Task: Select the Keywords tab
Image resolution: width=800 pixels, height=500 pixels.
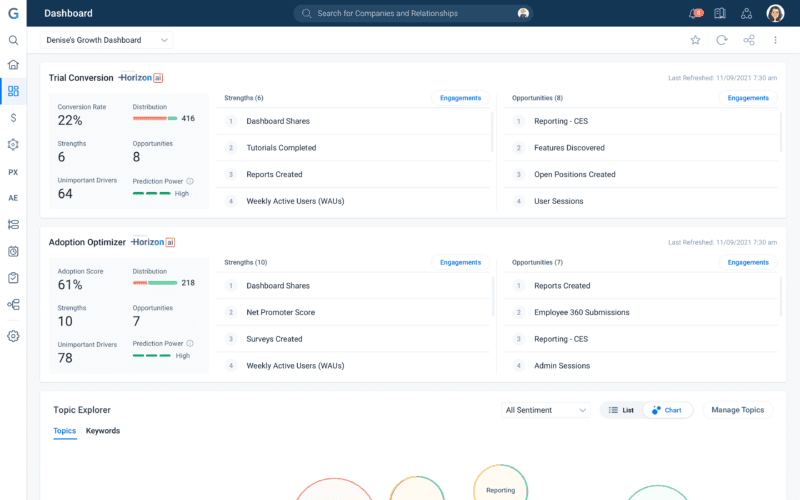Action: tap(103, 431)
